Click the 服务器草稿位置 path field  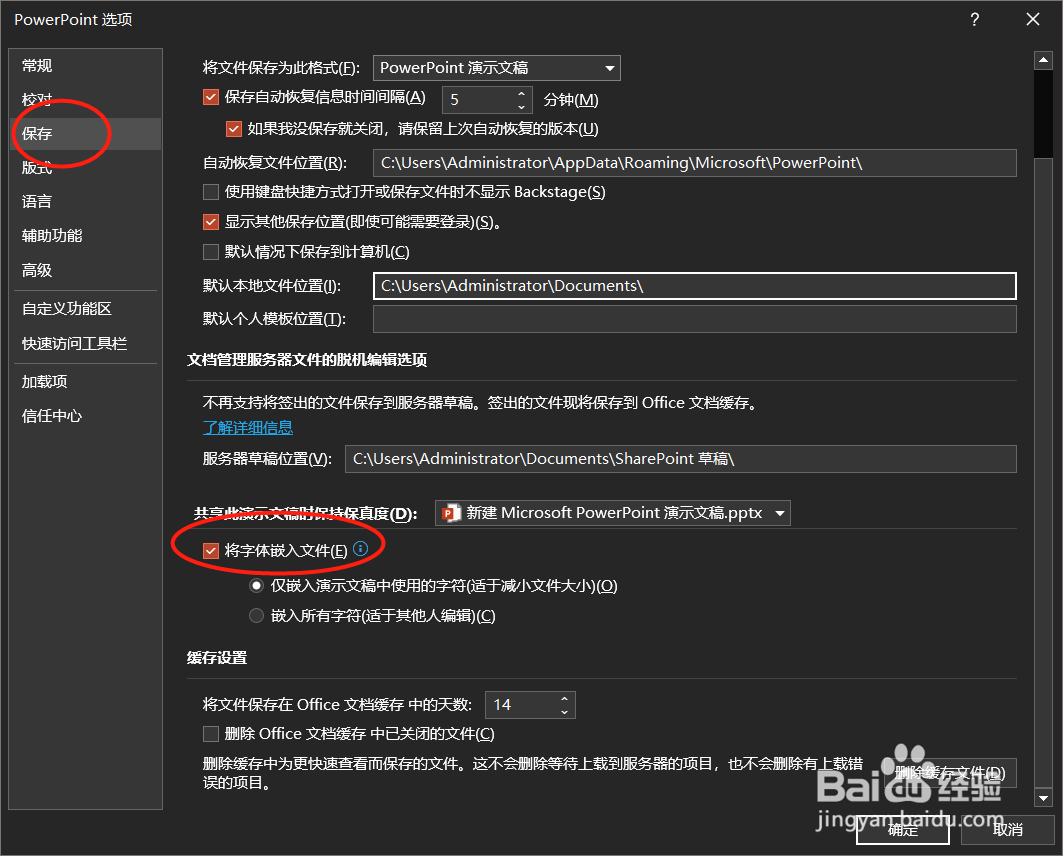point(681,459)
